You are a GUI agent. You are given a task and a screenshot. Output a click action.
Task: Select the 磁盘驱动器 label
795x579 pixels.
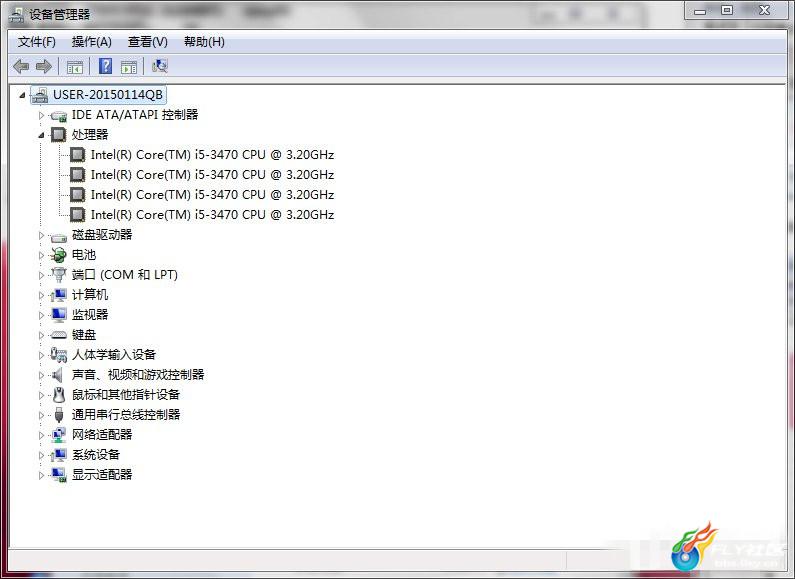tap(102, 235)
